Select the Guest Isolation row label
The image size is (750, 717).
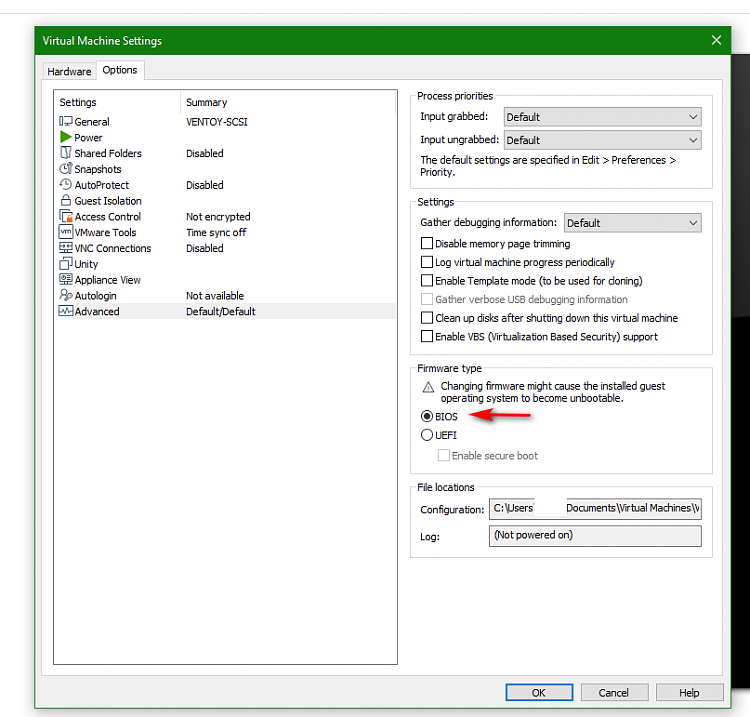[x=108, y=201]
